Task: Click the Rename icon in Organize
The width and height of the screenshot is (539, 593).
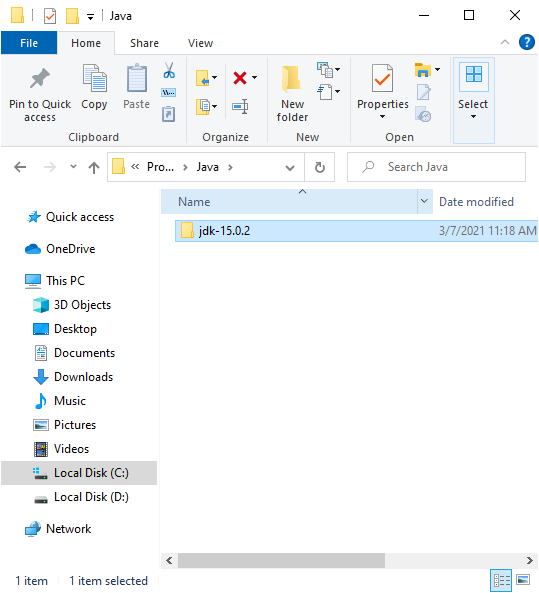Action: (240, 106)
